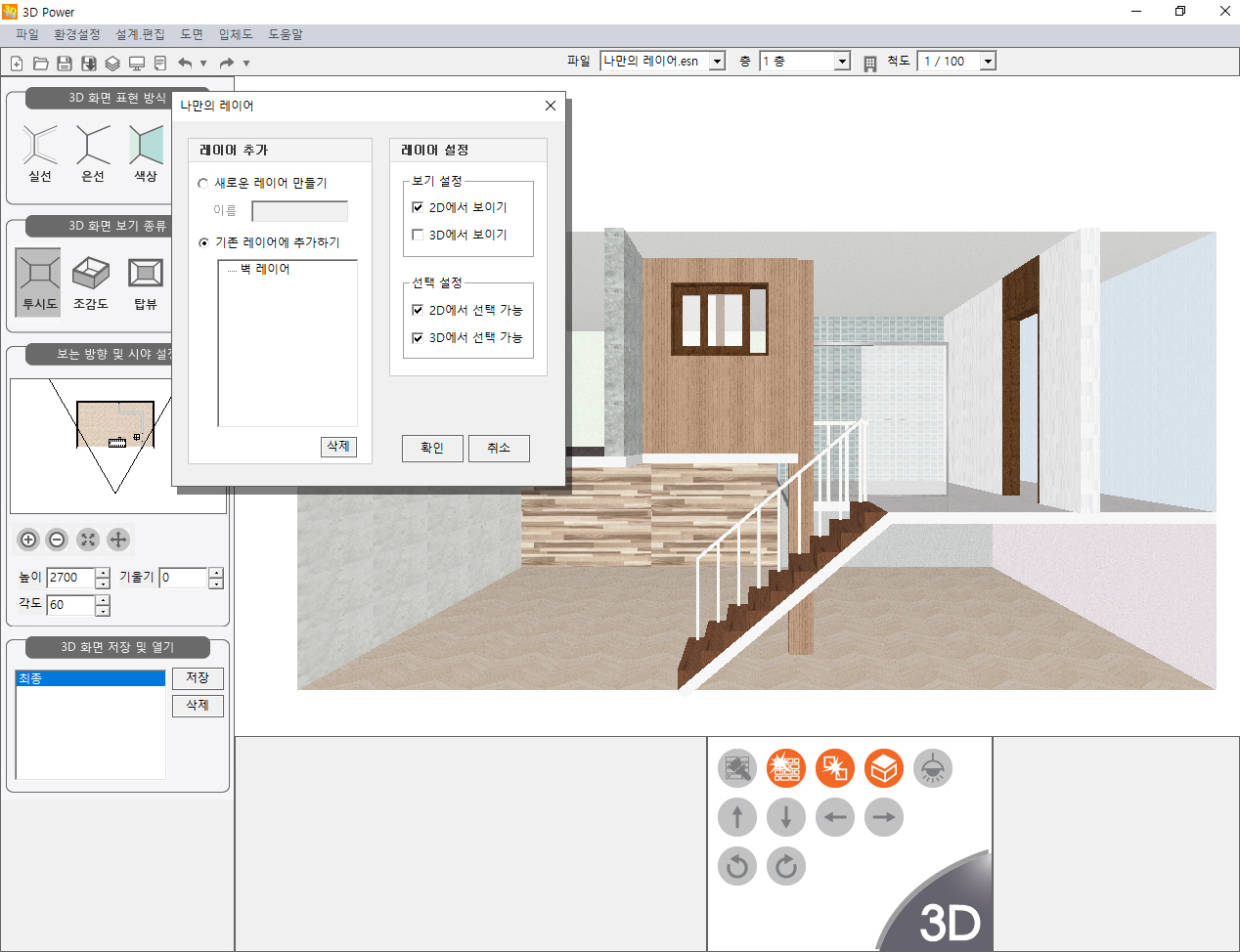
Task: Select 벽 레이어 in the layer list
Action: 265,269
